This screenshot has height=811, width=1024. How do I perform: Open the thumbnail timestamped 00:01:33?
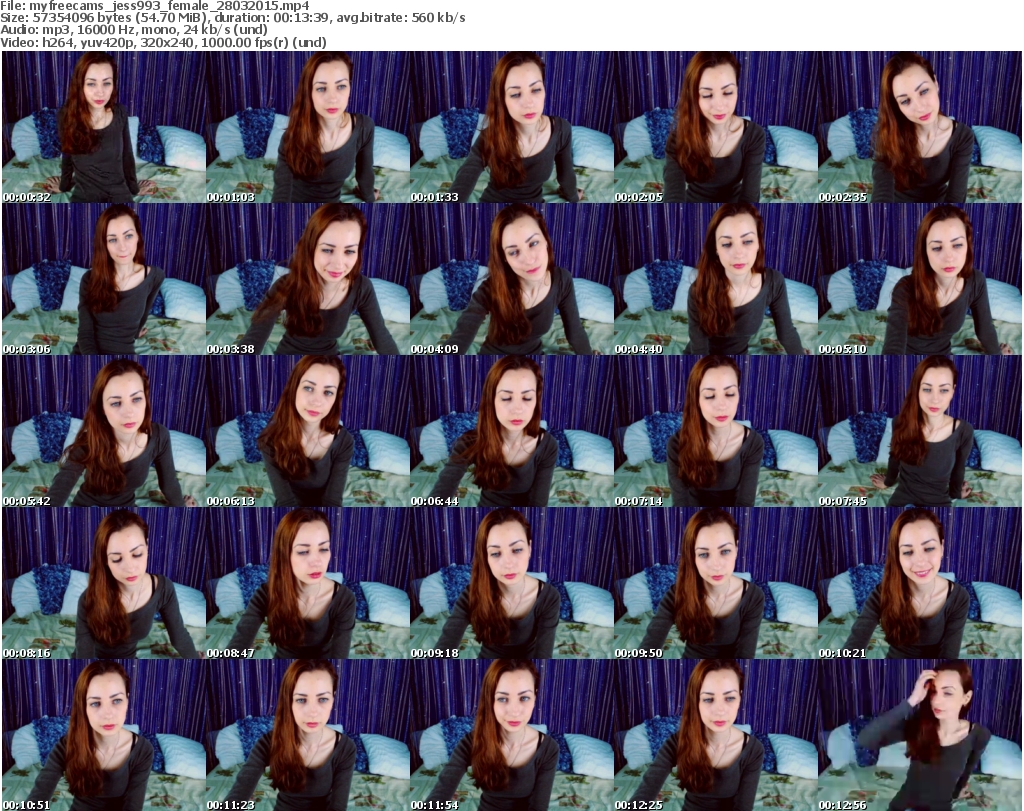click(x=512, y=127)
